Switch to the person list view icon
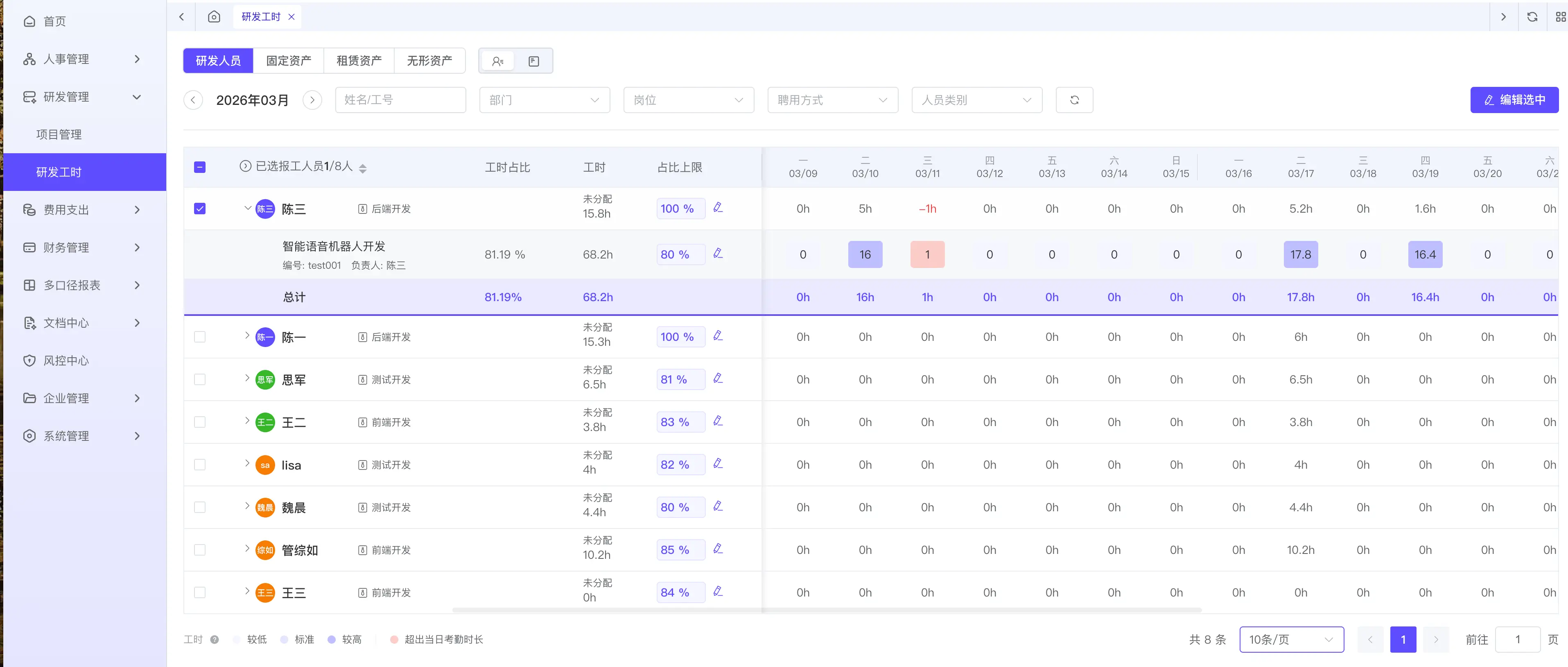The height and width of the screenshot is (667, 1568). click(497, 61)
